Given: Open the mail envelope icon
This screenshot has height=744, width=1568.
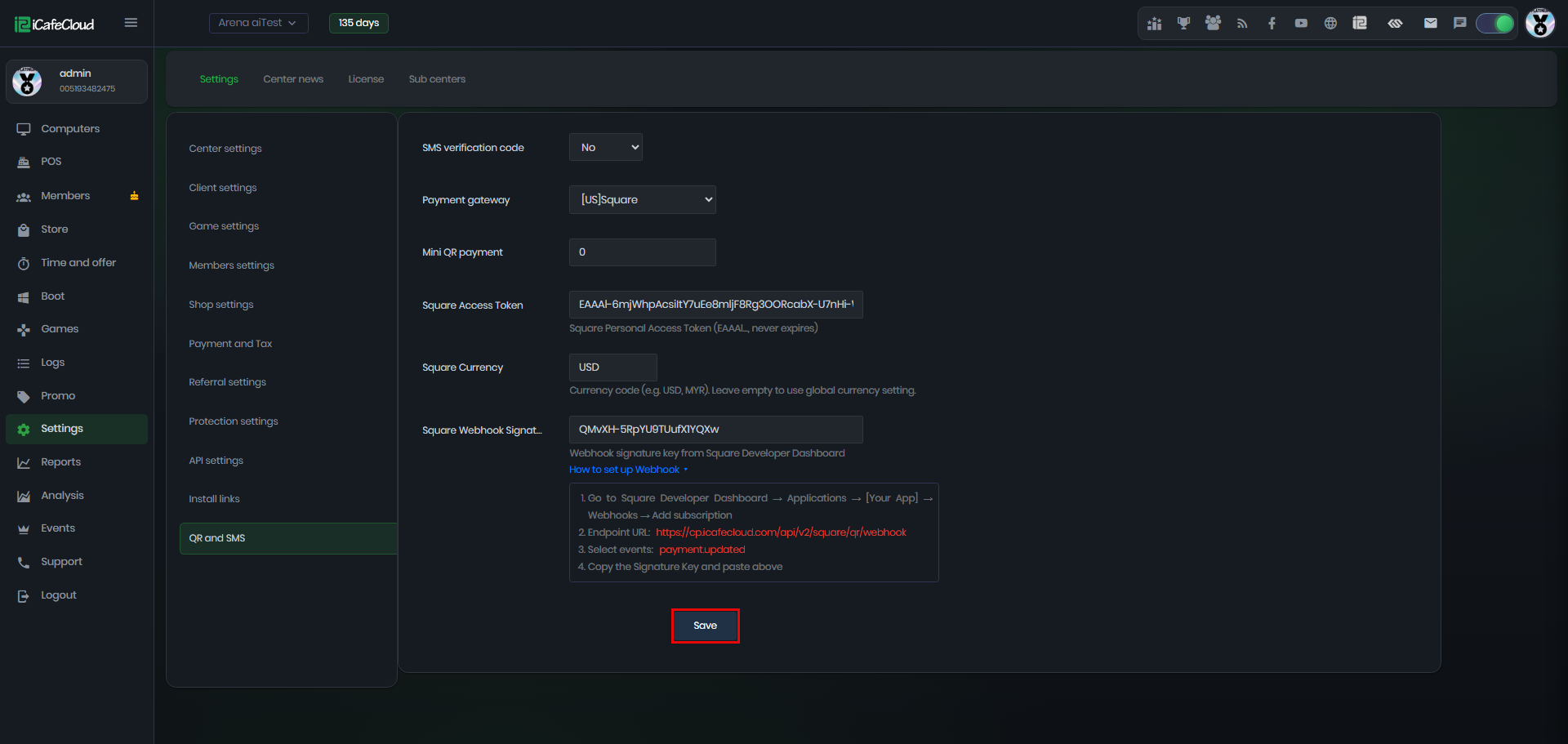Looking at the screenshot, I should click(1430, 24).
